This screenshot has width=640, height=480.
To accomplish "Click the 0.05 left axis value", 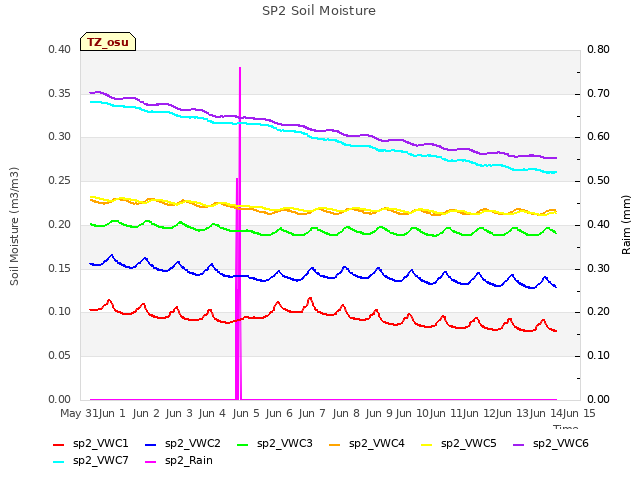I will click(60, 356).
